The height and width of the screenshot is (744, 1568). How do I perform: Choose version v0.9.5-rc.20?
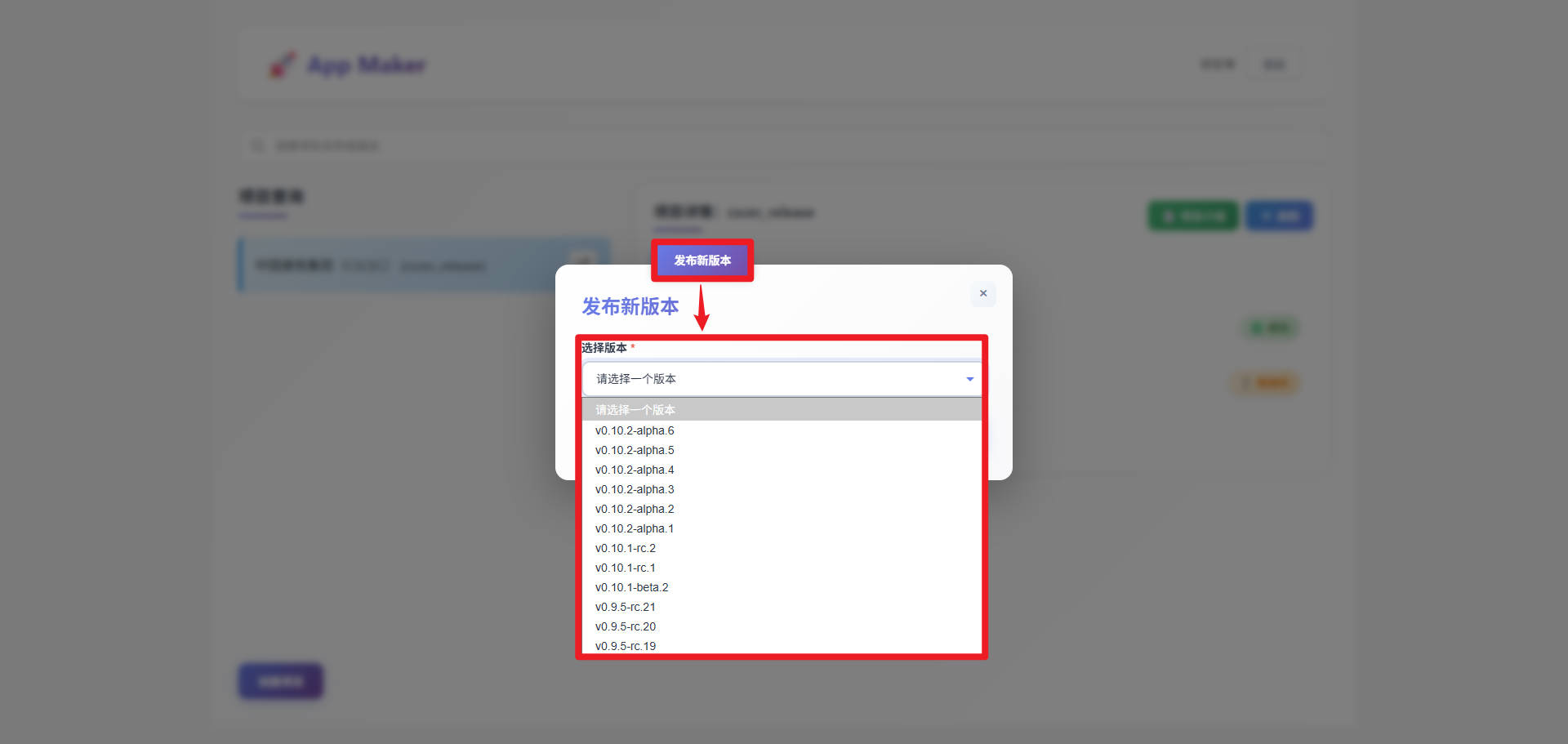point(626,626)
